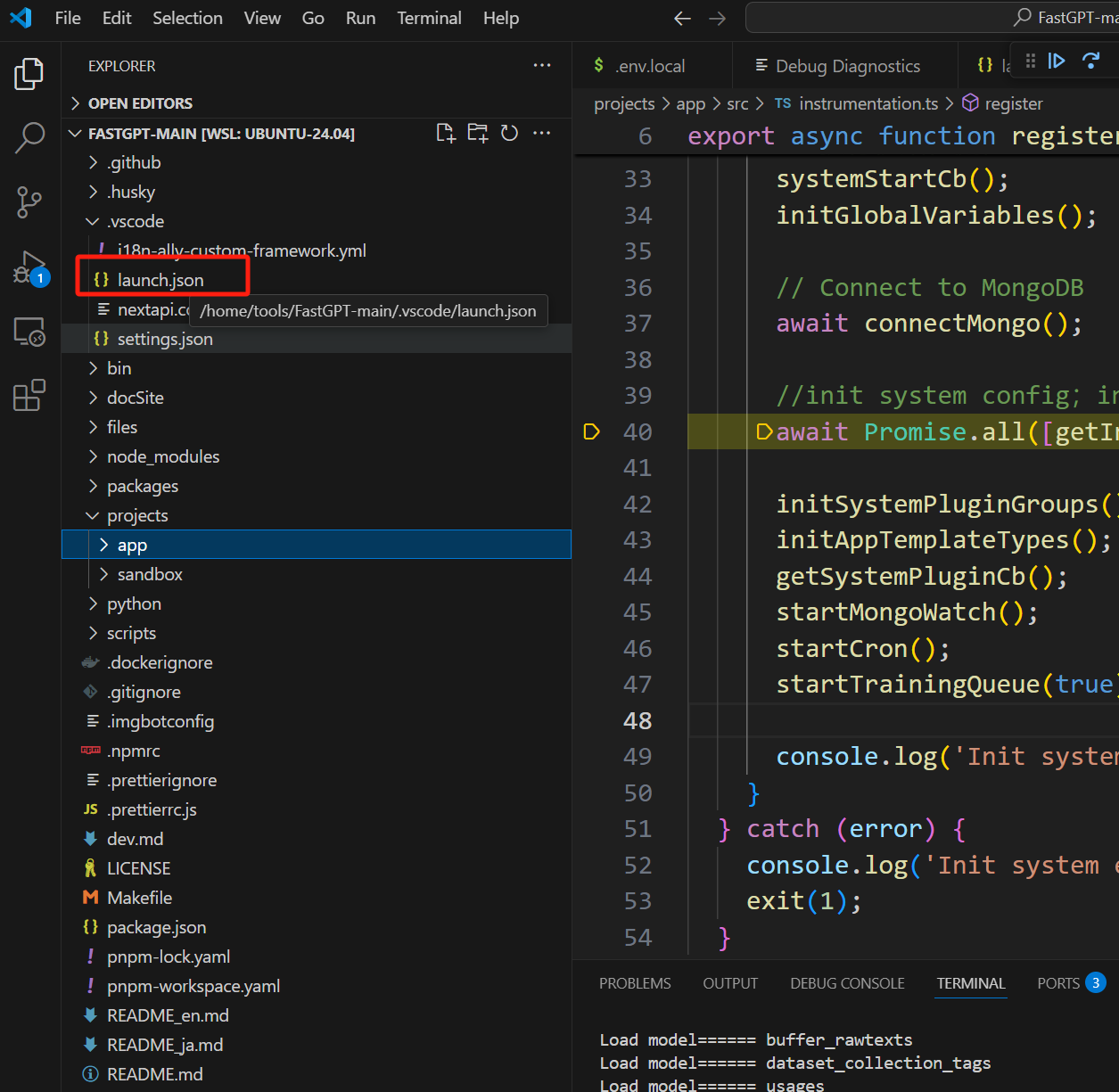Image resolution: width=1119 pixels, height=1092 pixels.
Task: Open the Remote Explorer view
Action: [x=29, y=331]
